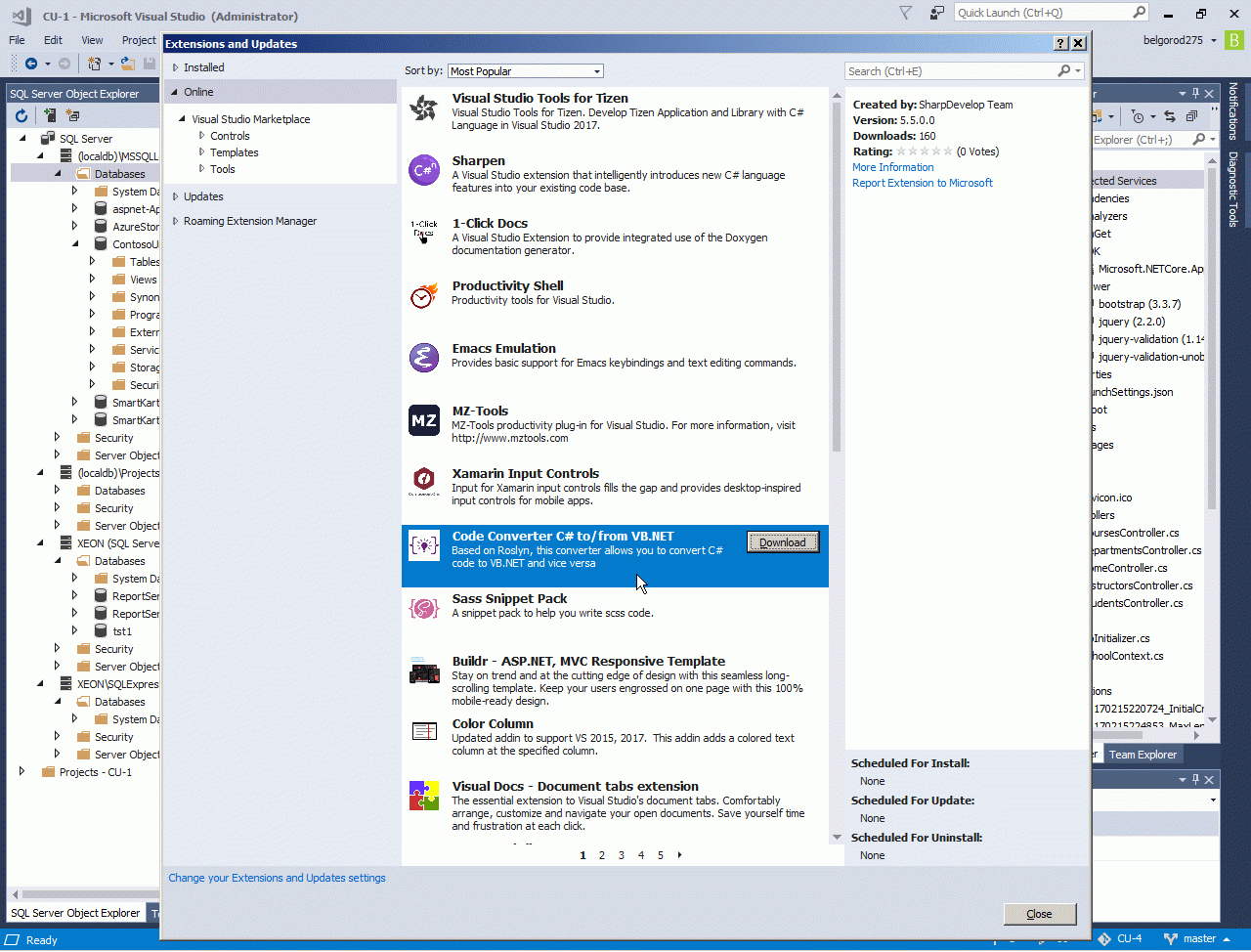Click the Add SQL Server icon

click(49, 115)
